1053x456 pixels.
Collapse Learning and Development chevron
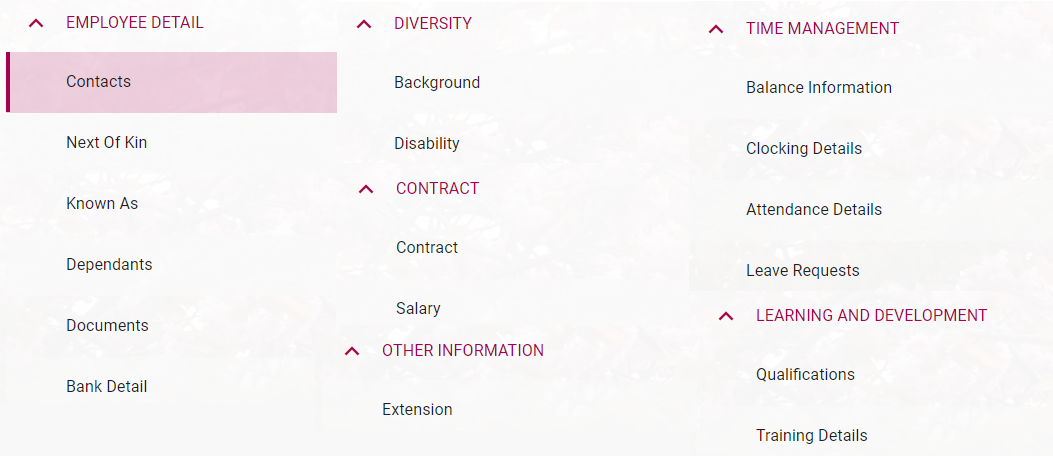coord(727,316)
